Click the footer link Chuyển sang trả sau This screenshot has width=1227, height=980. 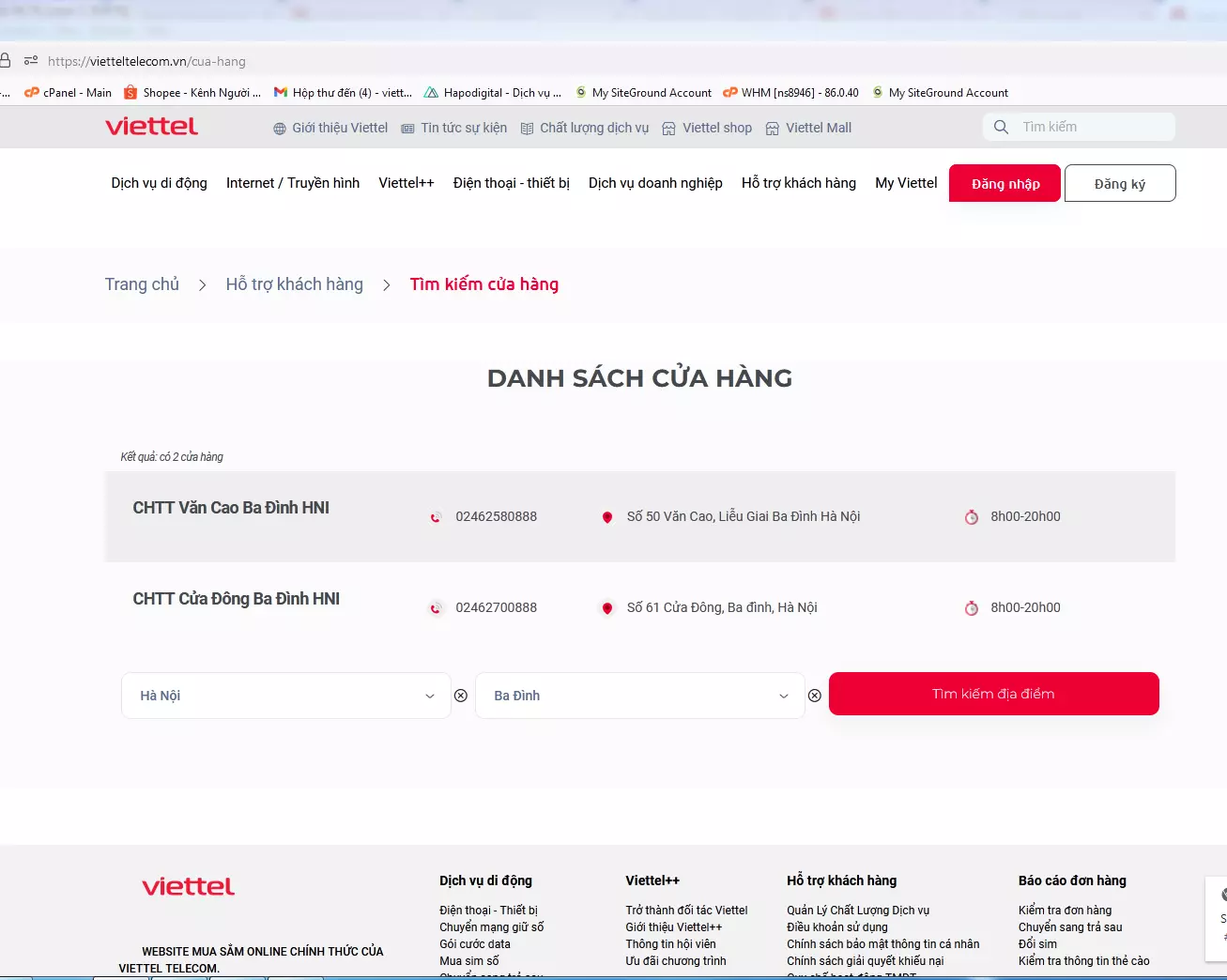coord(1070,927)
